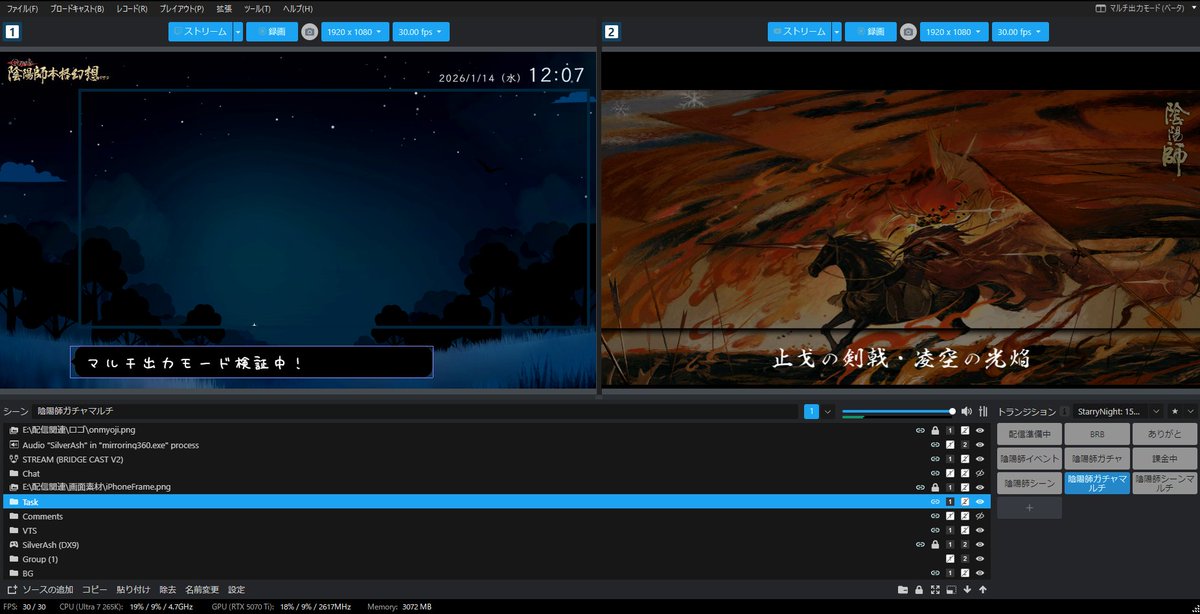
Task: Click the scene name field 陰陽師ガチャマルチ
Action: pyautogui.click(x=417, y=411)
